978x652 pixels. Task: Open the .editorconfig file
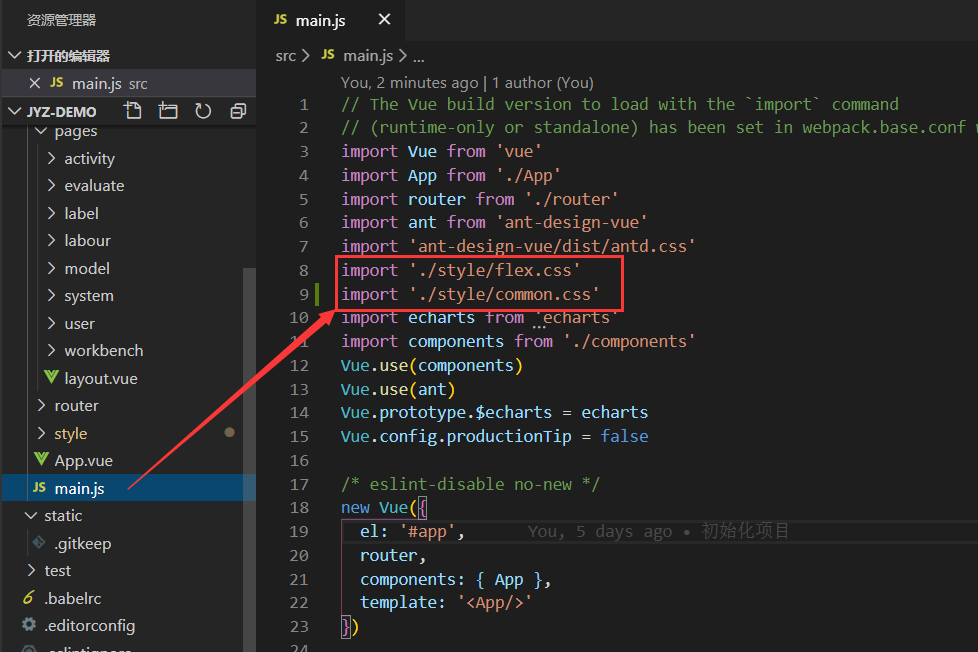90,625
